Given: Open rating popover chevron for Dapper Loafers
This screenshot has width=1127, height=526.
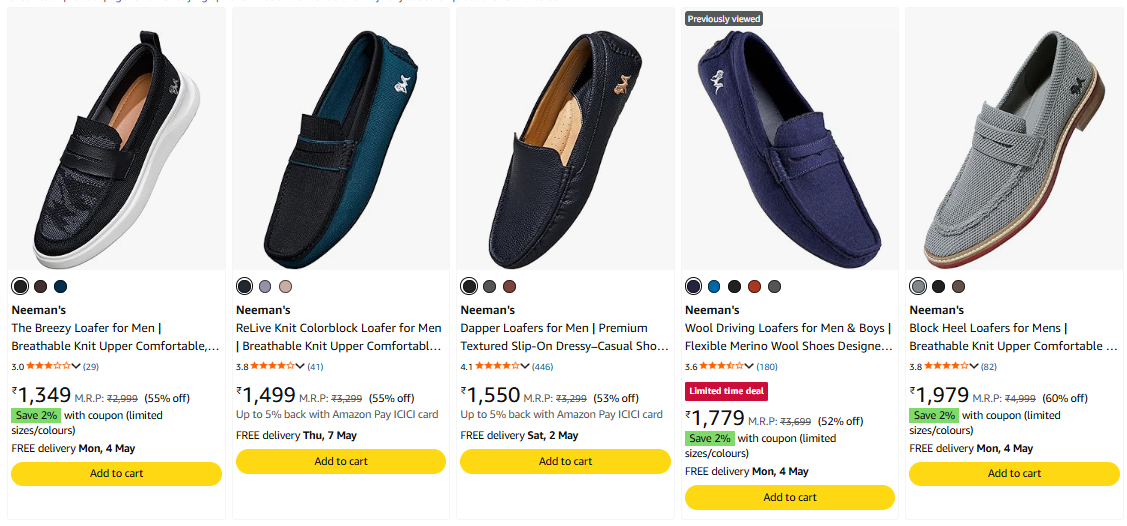Looking at the screenshot, I should [525, 366].
